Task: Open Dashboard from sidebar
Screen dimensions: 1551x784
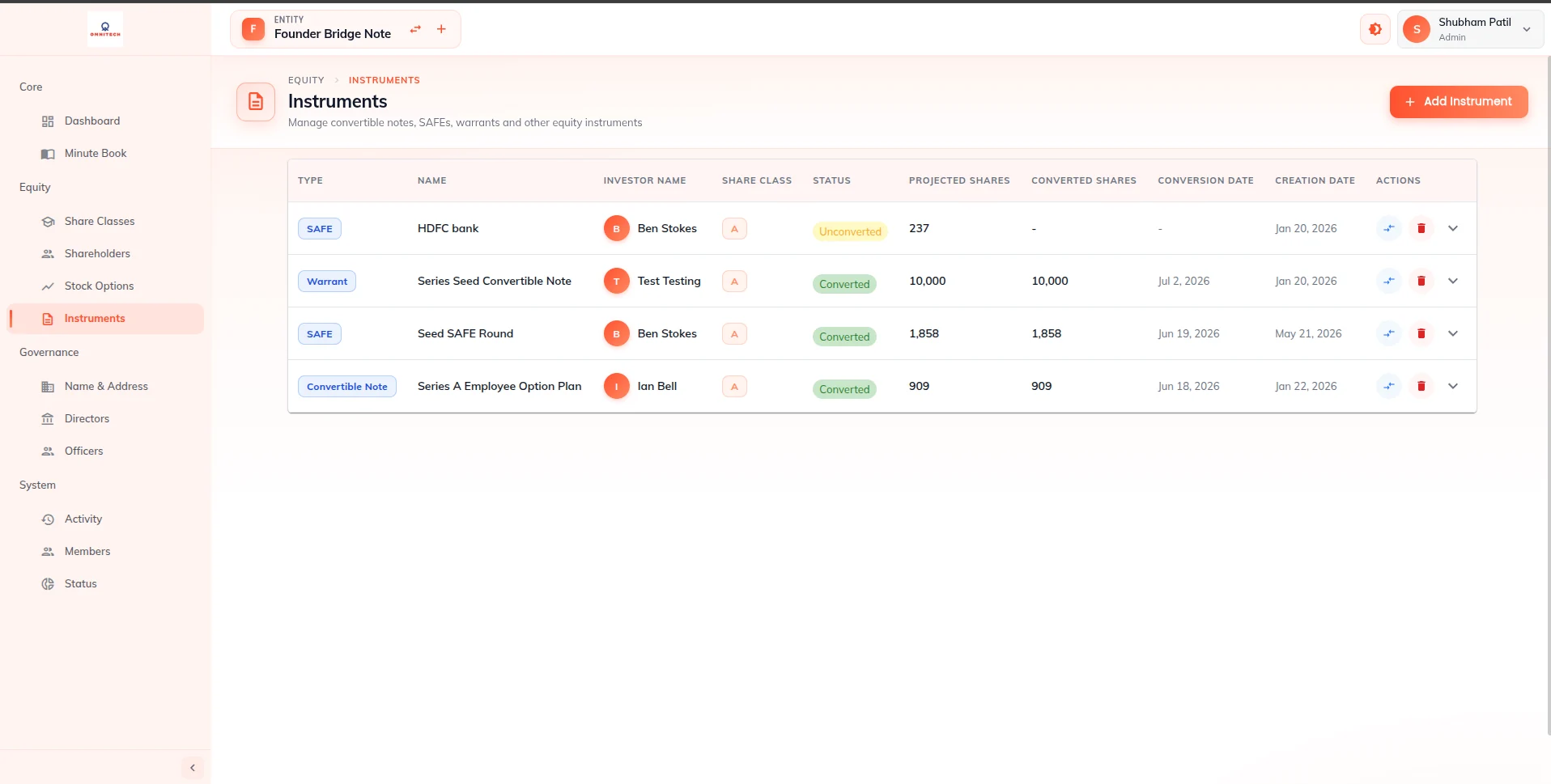Action: 106,121
